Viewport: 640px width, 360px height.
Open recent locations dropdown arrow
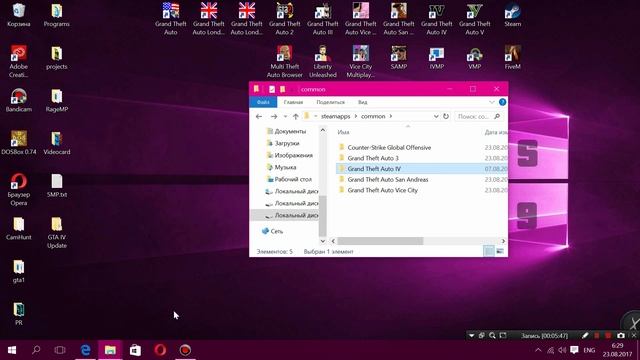(285, 117)
